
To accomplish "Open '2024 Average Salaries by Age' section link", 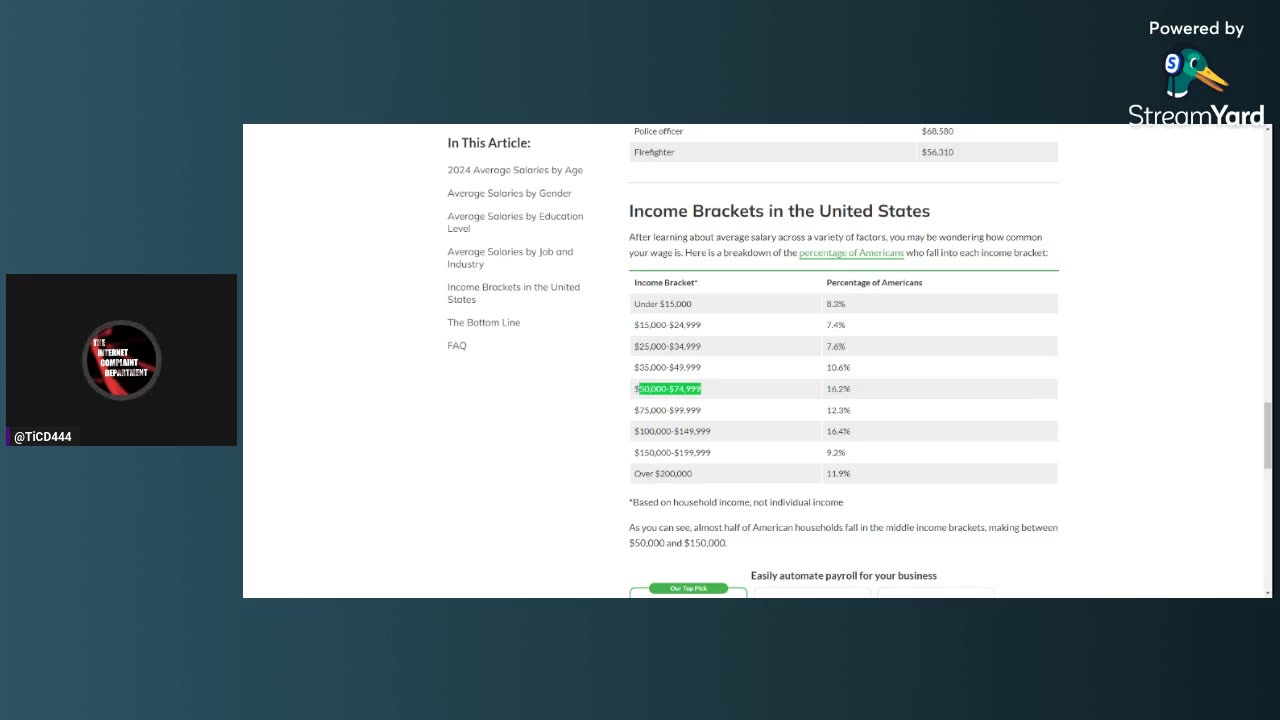I will 515,170.
